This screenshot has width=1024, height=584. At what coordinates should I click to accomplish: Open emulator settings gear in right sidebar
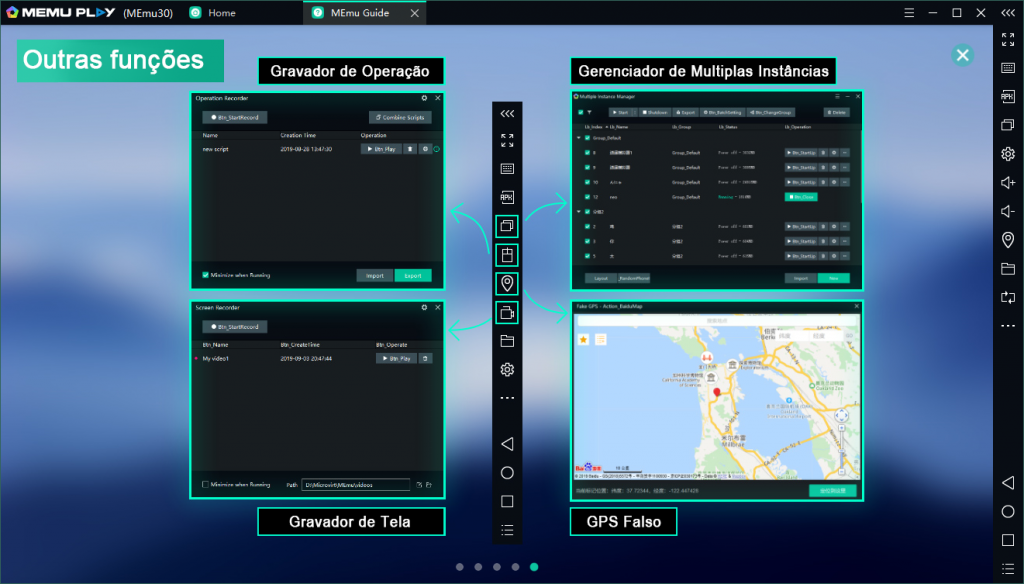1008,154
